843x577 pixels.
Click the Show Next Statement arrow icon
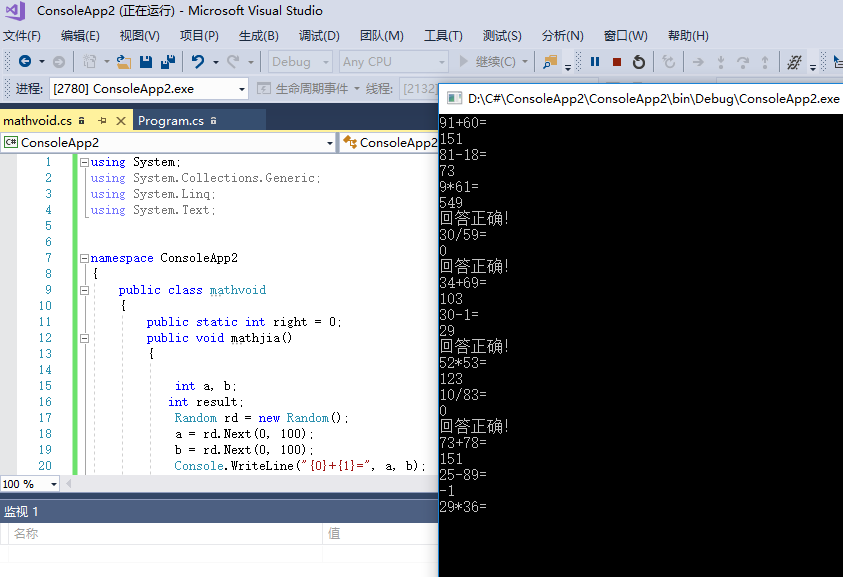point(698,62)
